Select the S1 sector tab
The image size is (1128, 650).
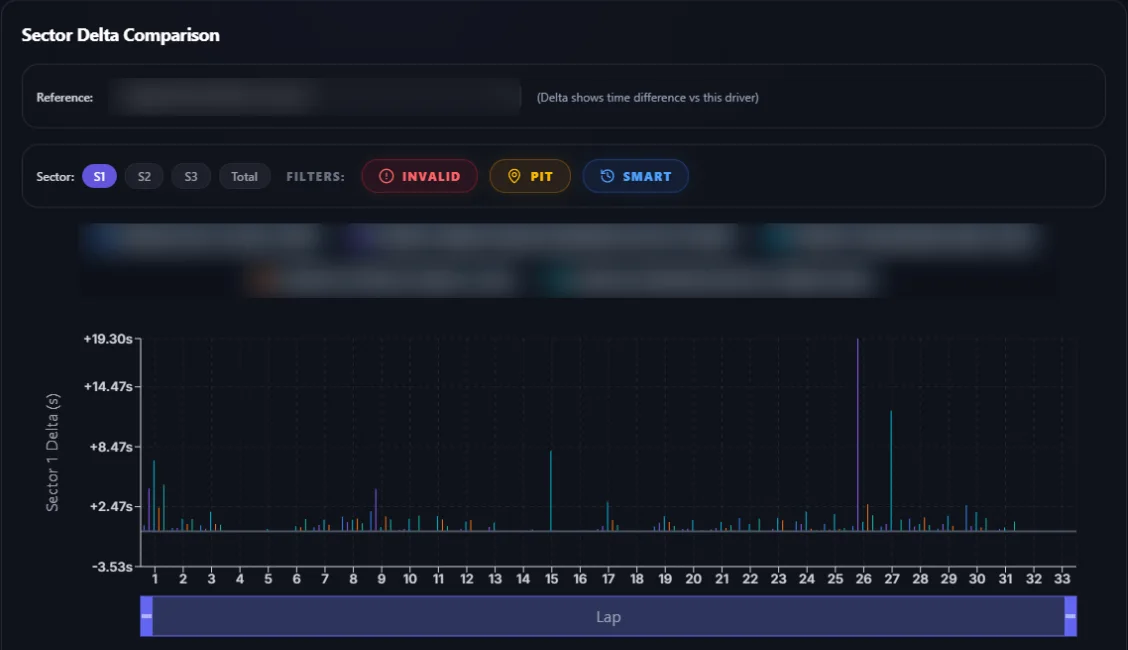(x=99, y=176)
